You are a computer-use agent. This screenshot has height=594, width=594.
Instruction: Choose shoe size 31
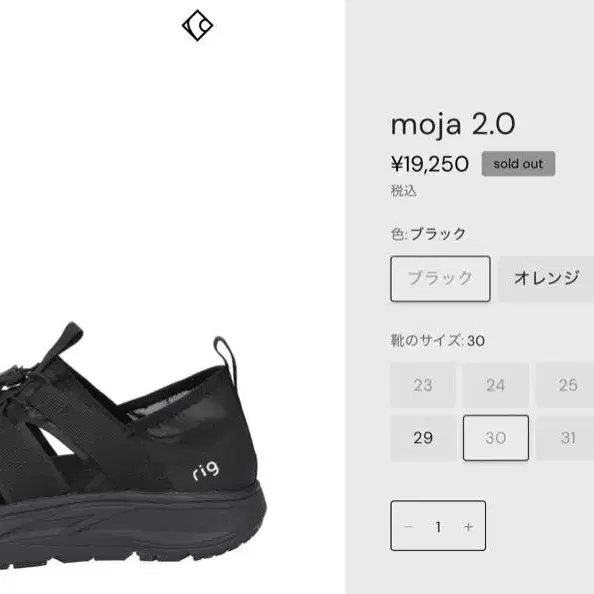(x=565, y=438)
